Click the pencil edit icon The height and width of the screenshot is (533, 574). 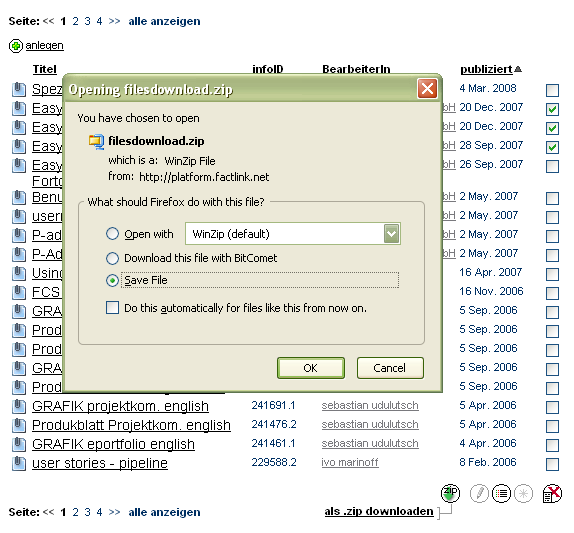(x=479, y=494)
